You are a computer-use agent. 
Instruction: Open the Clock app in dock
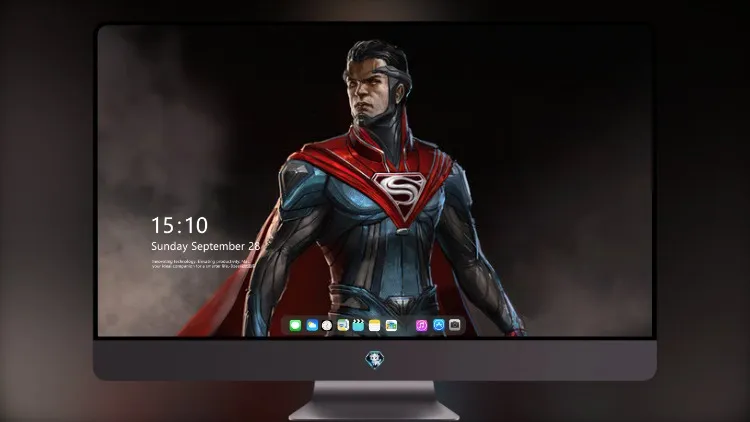pyautogui.click(x=327, y=325)
